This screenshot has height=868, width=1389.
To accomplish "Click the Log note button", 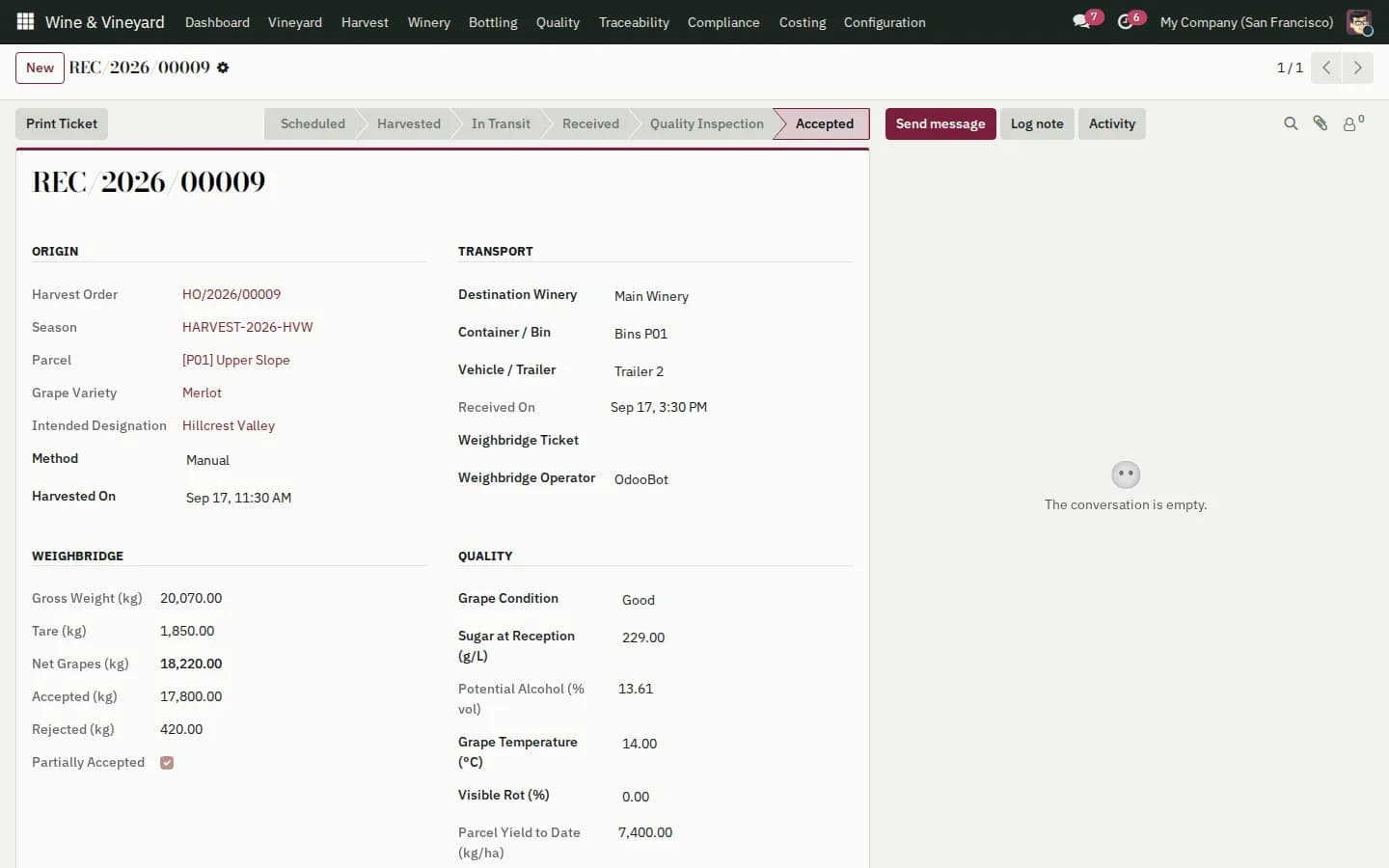I will (1037, 123).
